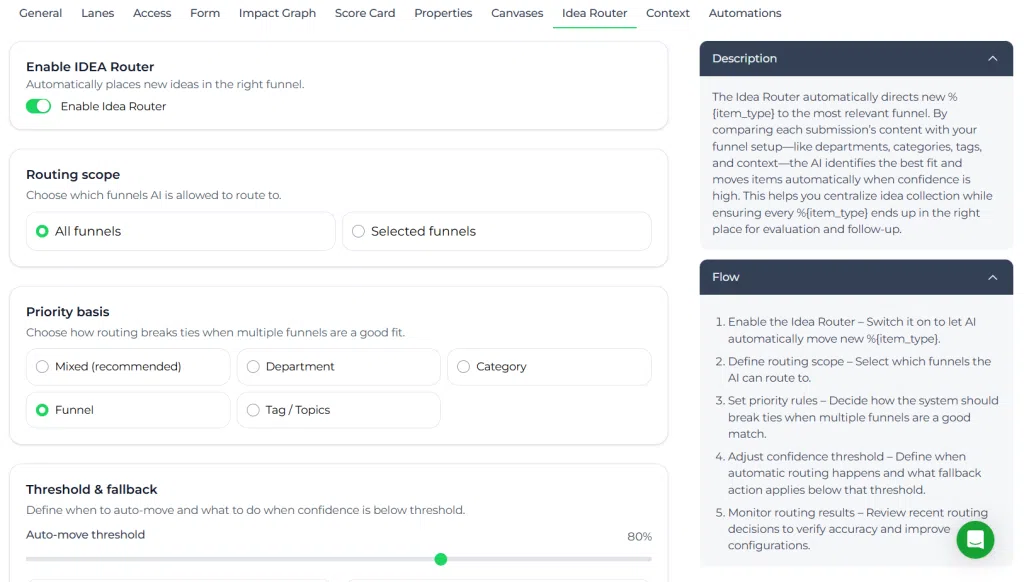
Task: Click the Auto-move threshold label
Action: pyautogui.click(x=86, y=534)
